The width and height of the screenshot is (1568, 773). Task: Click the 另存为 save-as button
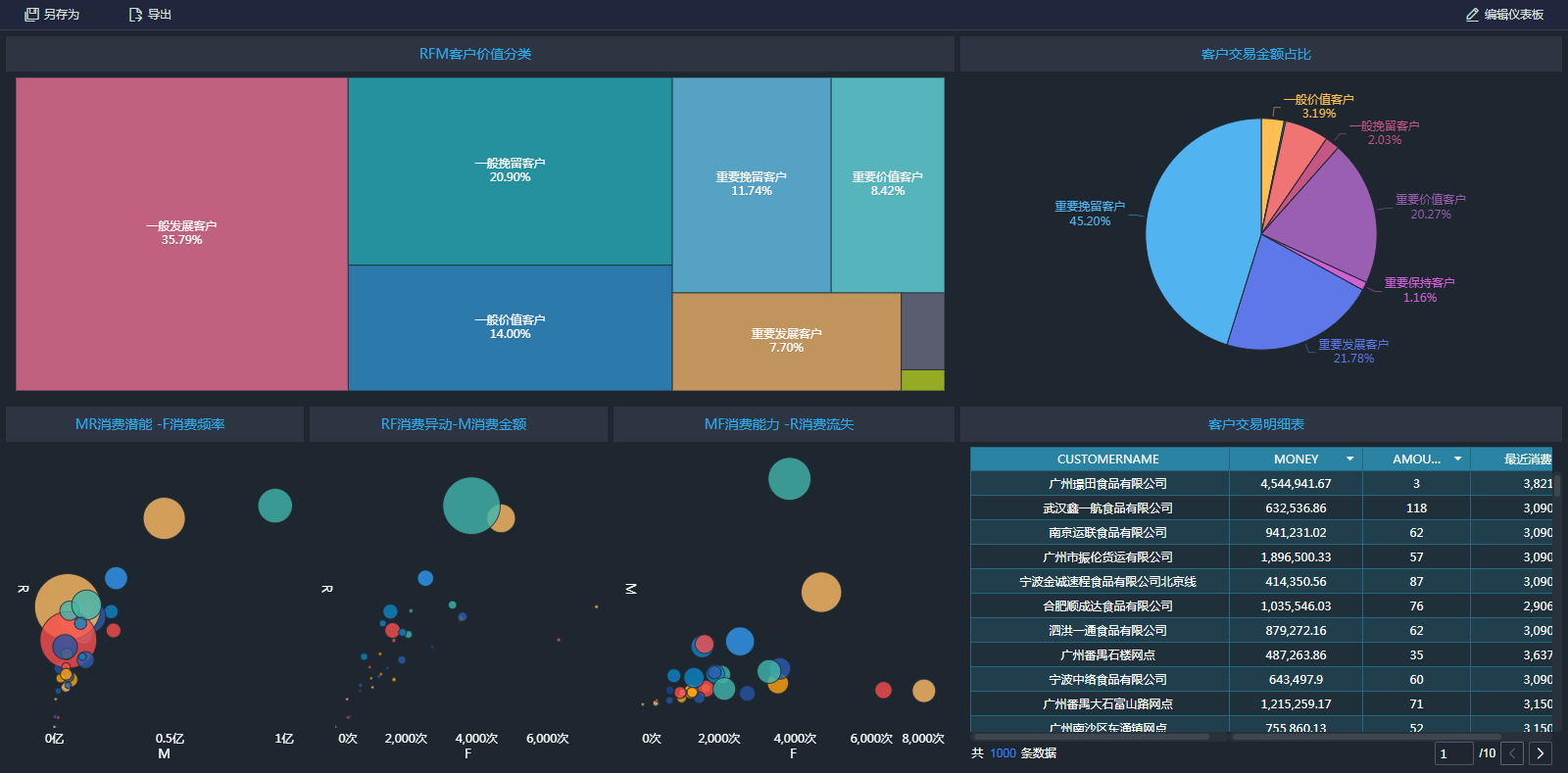tap(52, 15)
